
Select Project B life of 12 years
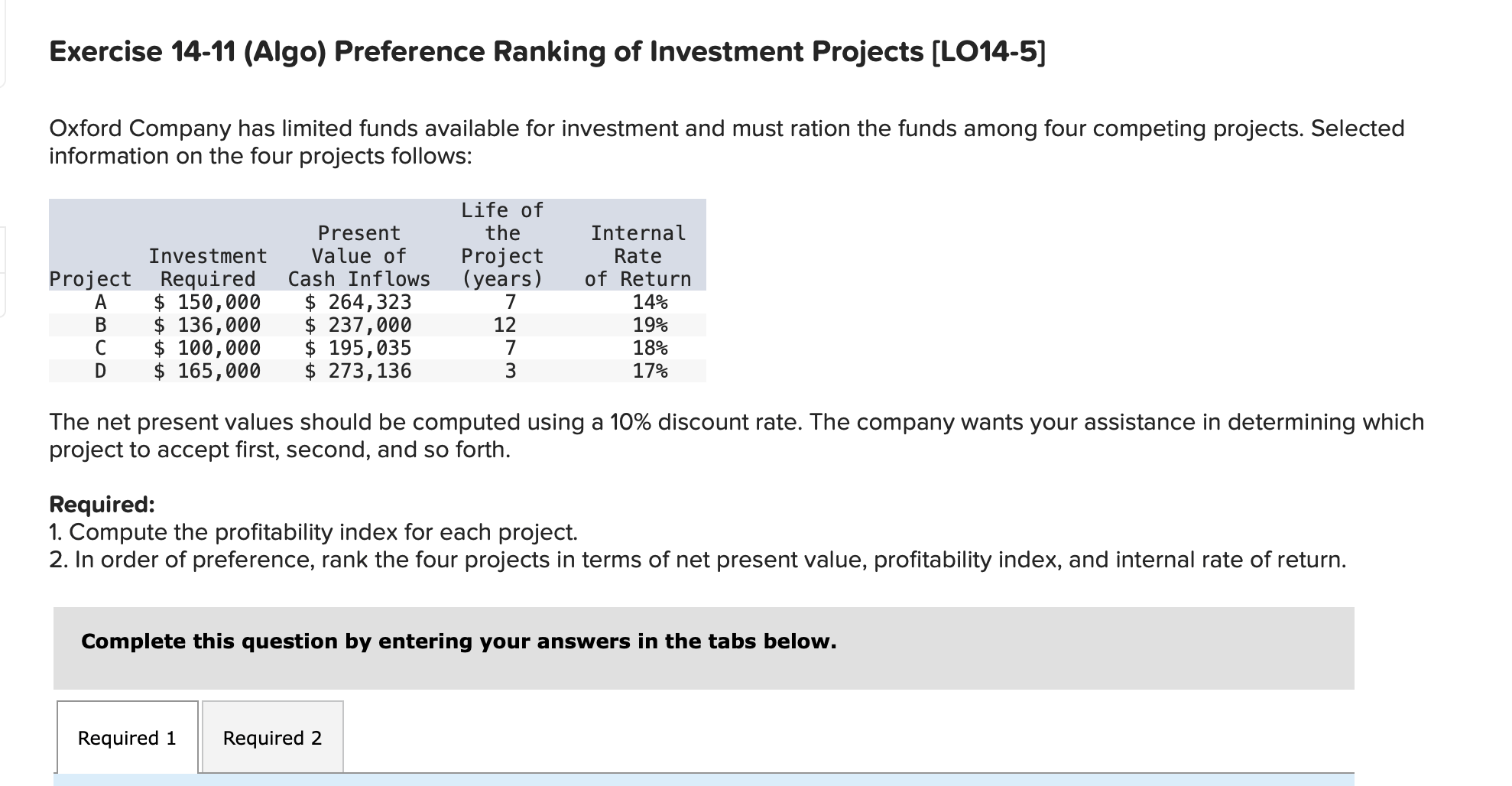click(505, 325)
